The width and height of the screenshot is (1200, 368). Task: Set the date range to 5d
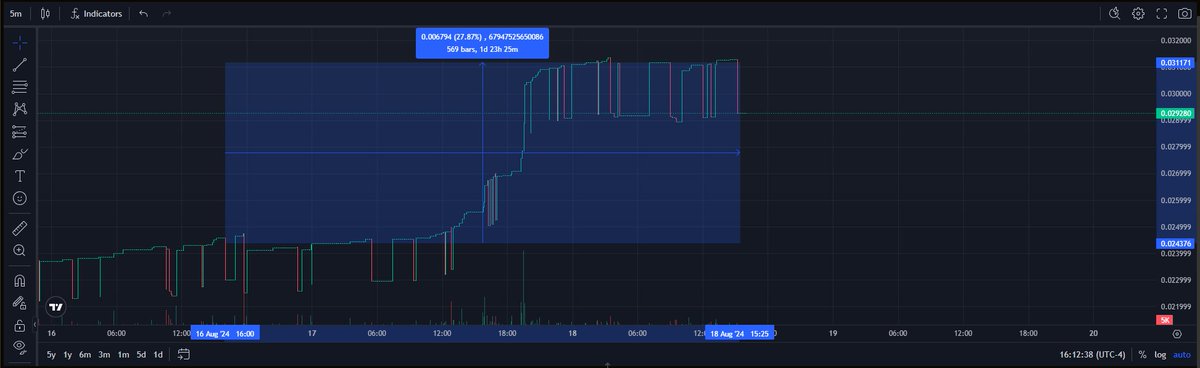(141, 354)
